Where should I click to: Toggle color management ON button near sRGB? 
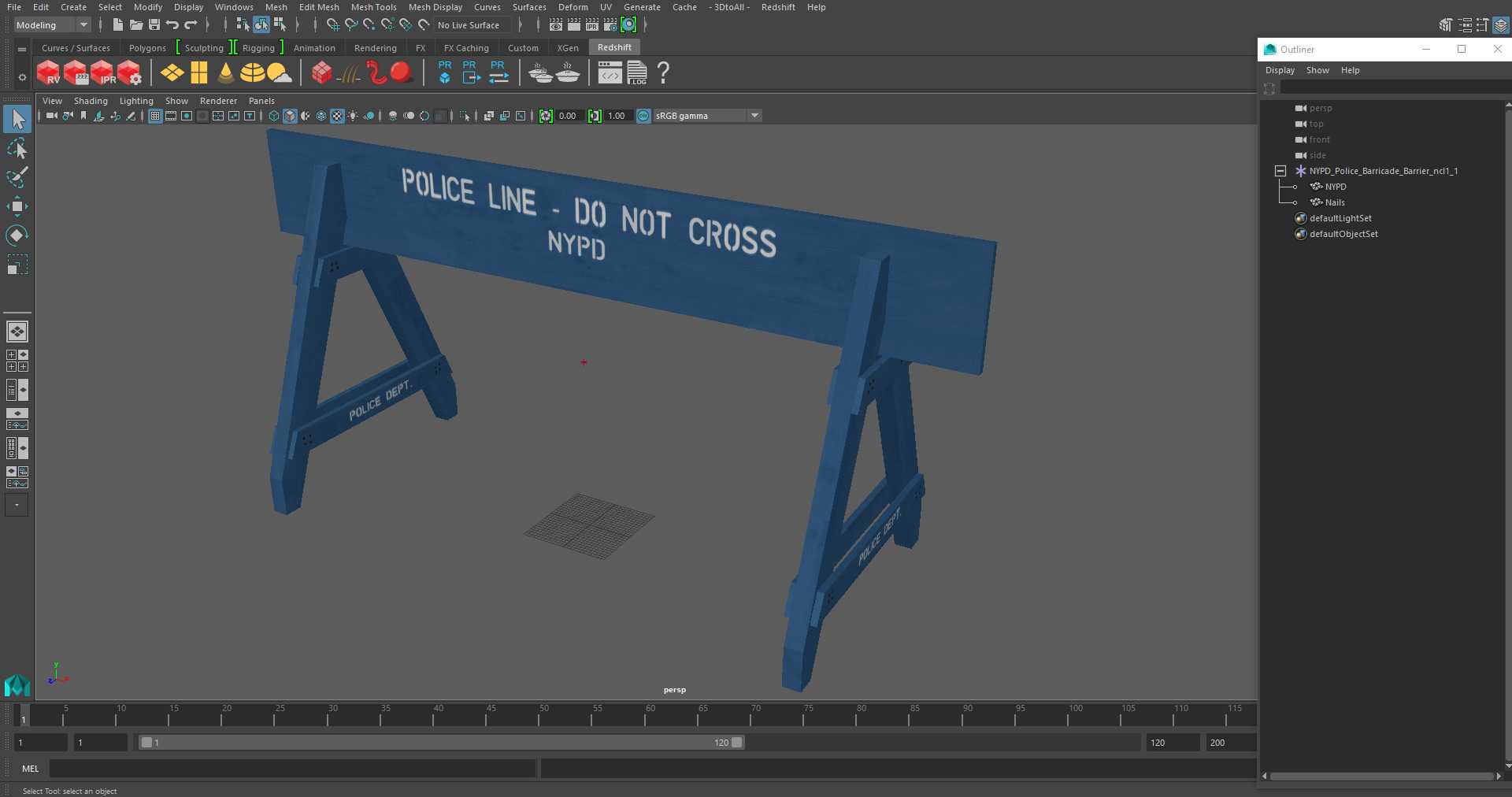(643, 116)
